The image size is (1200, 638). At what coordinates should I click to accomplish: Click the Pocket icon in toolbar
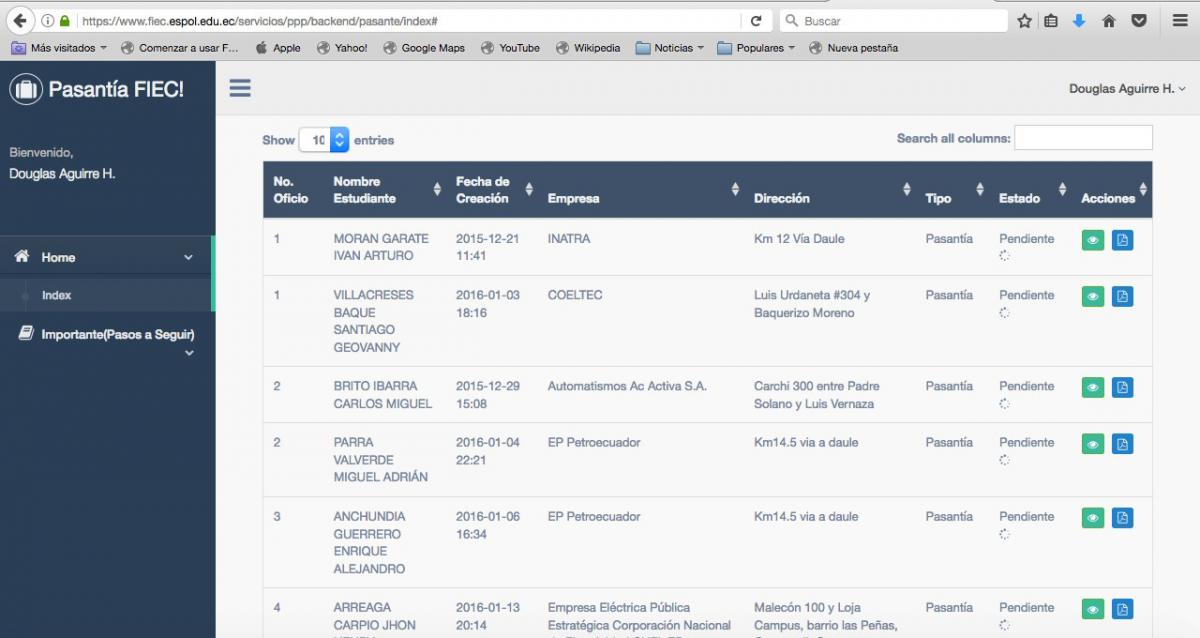(1138, 20)
